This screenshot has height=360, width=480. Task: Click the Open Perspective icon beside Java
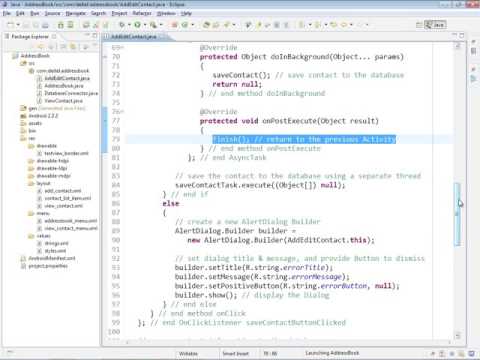click(x=420, y=25)
